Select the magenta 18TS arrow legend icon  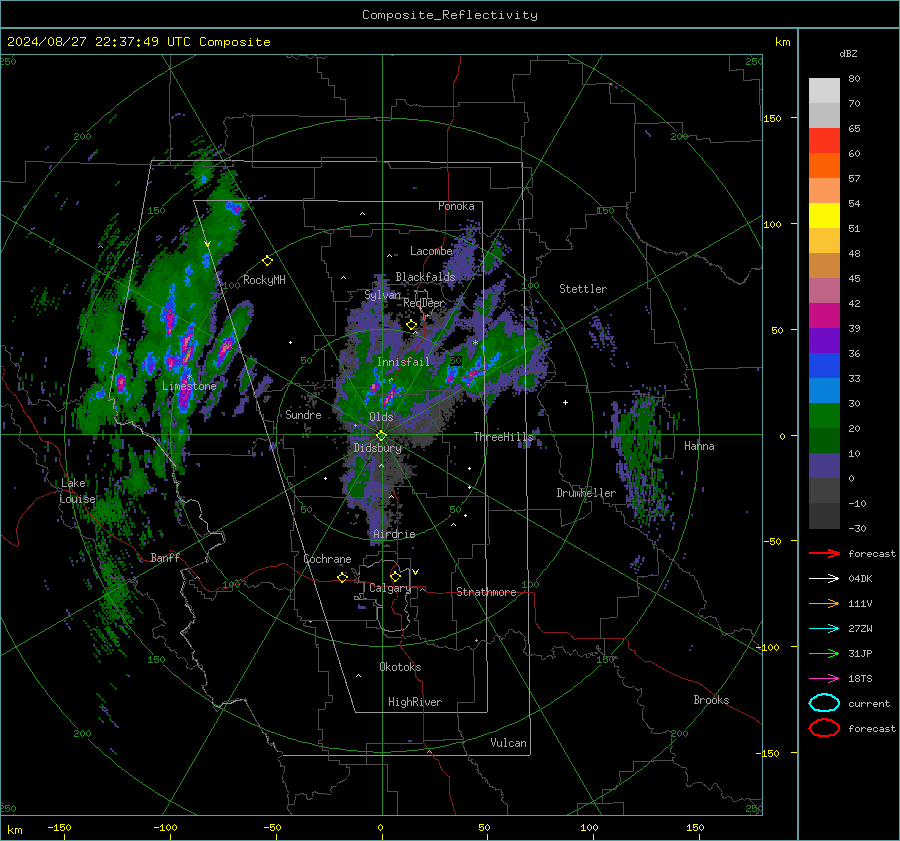(824, 679)
